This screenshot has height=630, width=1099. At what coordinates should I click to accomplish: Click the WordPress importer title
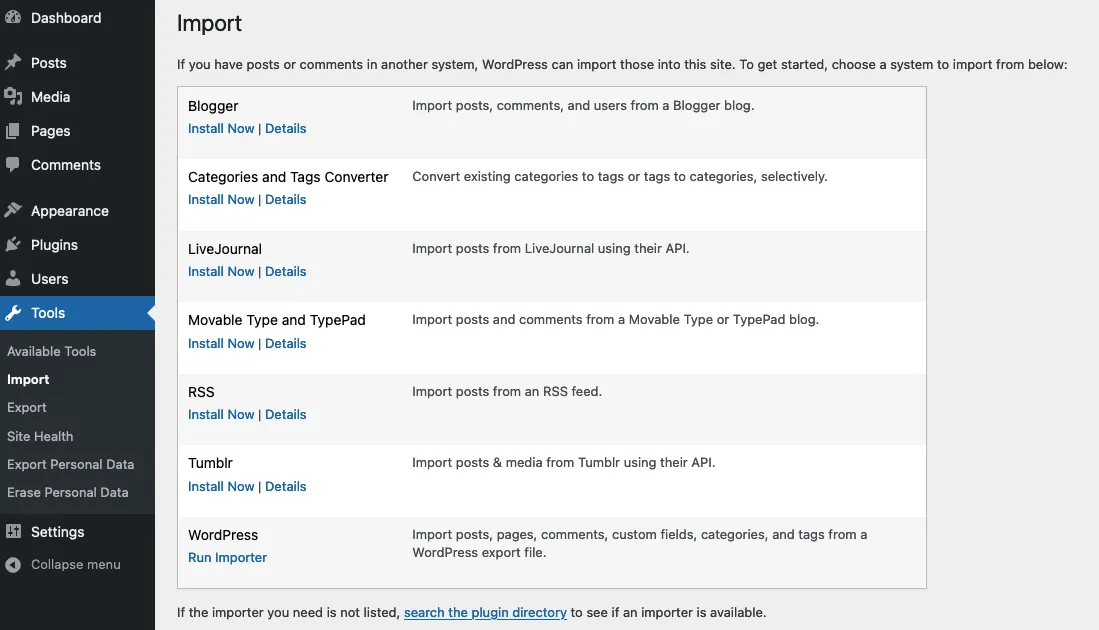point(223,535)
